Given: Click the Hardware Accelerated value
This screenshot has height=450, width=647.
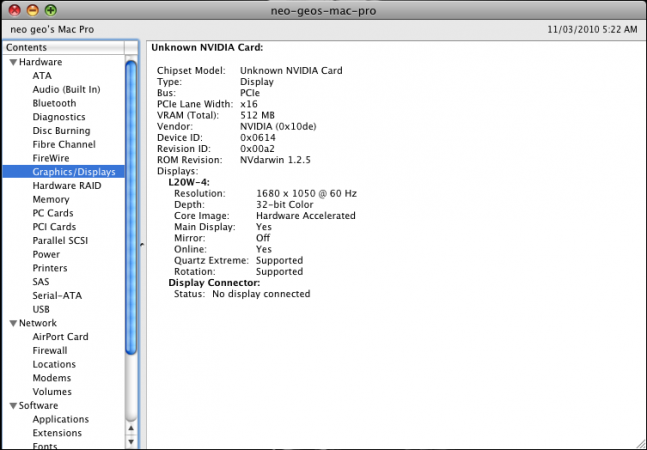Looking at the screenshot, I should click(x=306, y=216).
